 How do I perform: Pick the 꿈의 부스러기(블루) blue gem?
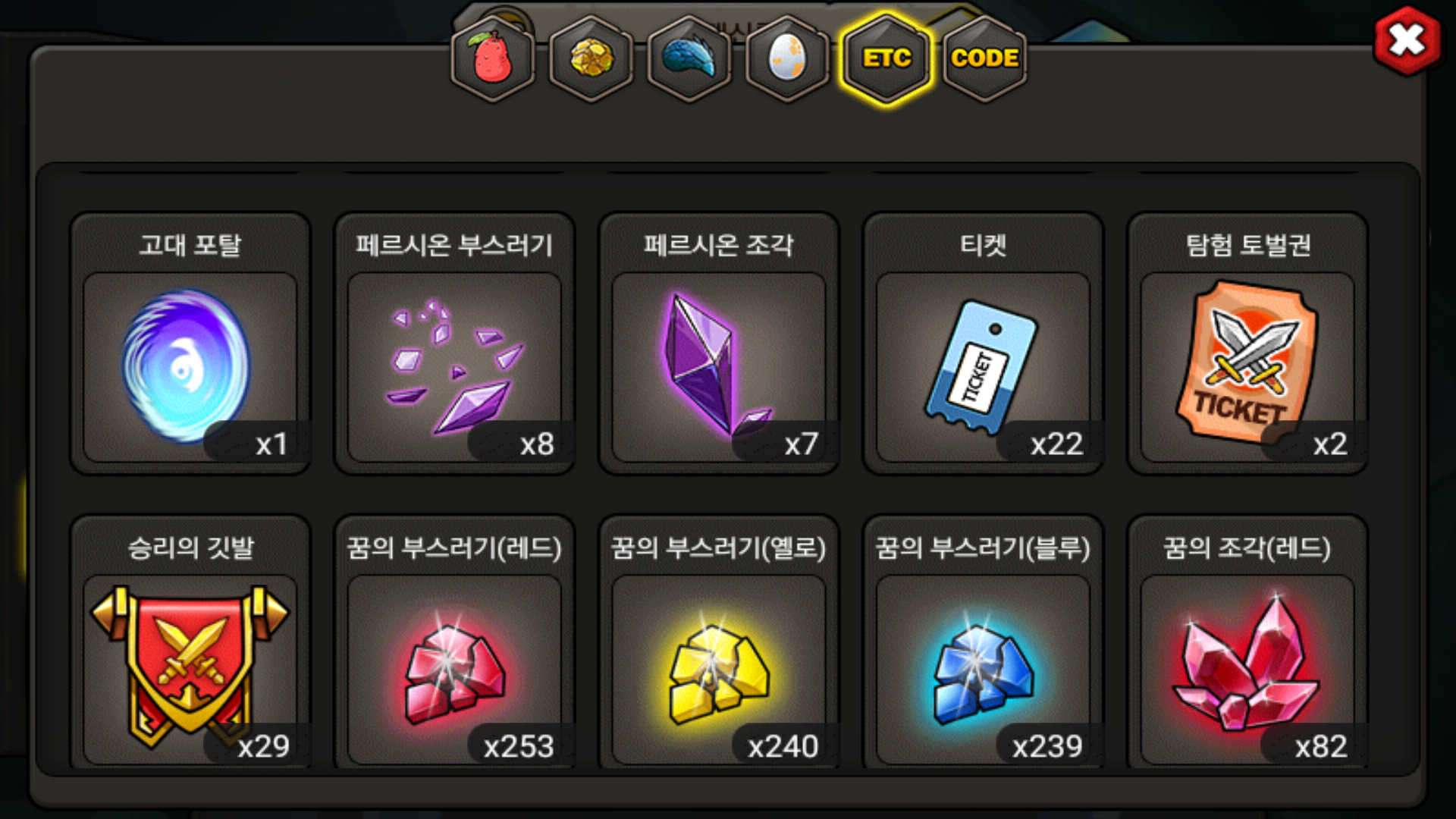(983, 670)
